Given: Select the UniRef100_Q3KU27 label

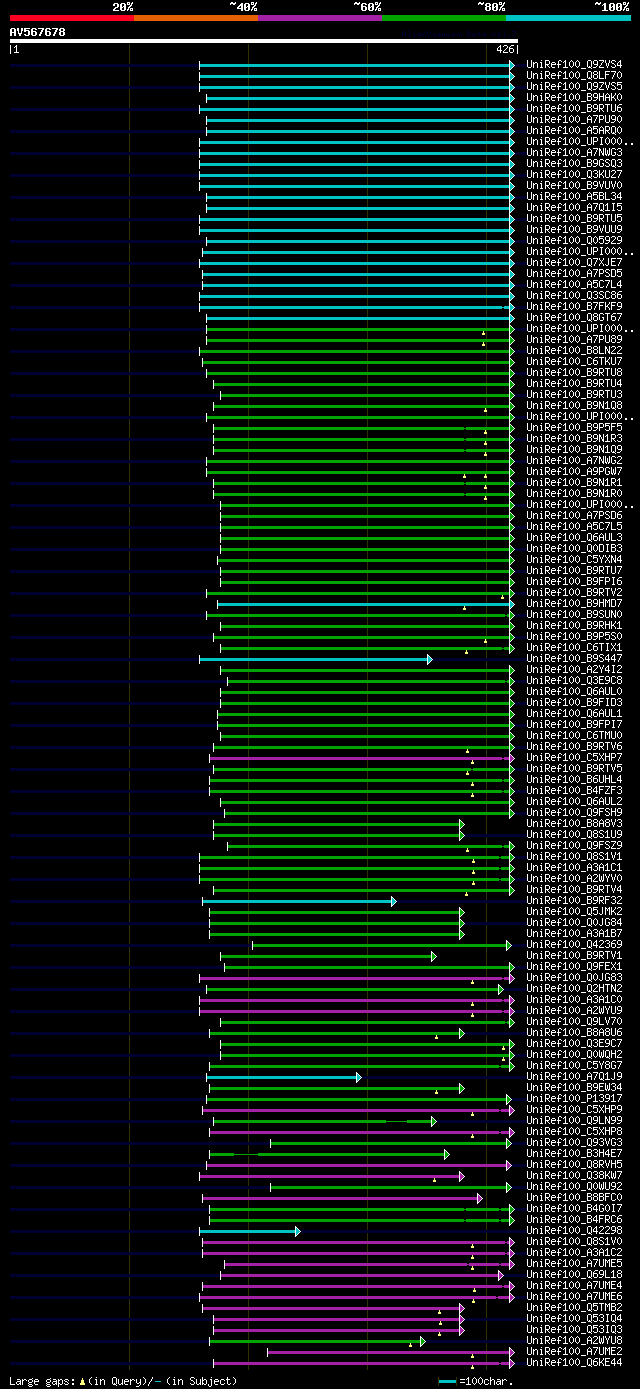Looking at the screenshot, I should click(575, 174).
